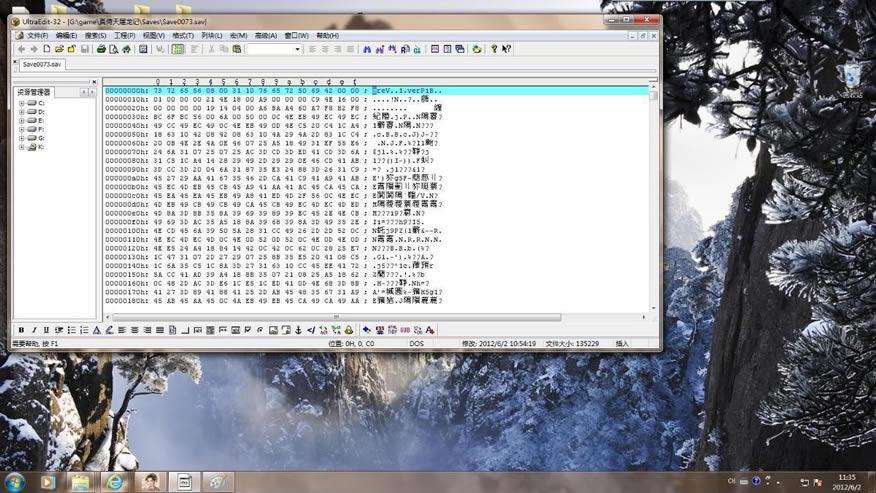Open the 编辑(E) menu

click(x=66, y=35)
